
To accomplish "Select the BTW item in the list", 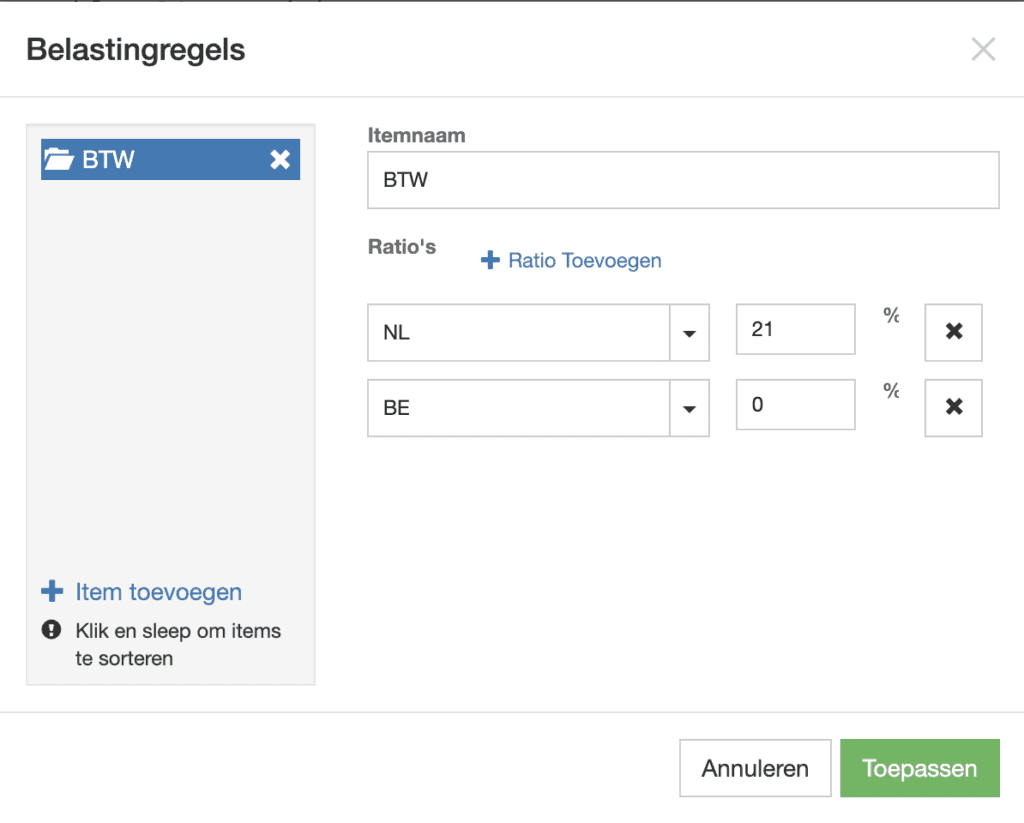I will (x=170, y=159).
